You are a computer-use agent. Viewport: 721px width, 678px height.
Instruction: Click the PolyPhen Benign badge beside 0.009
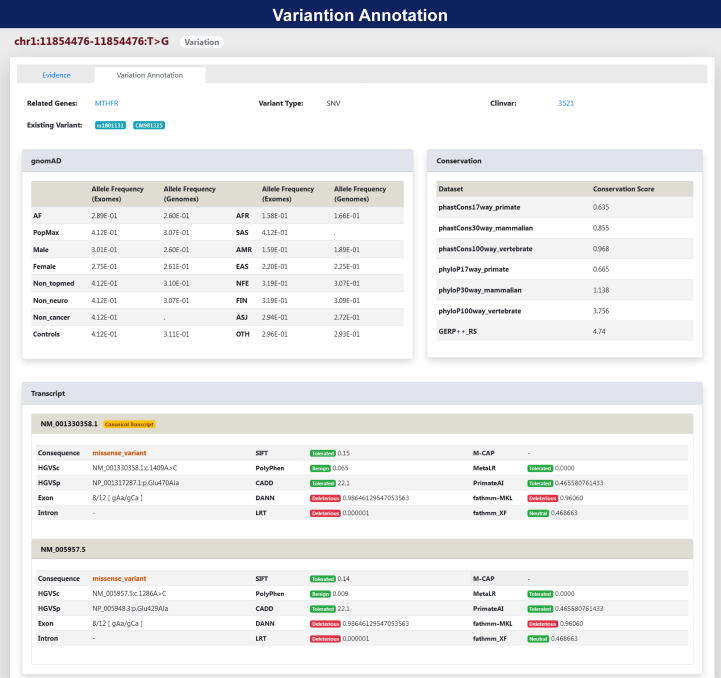[320, 594]
